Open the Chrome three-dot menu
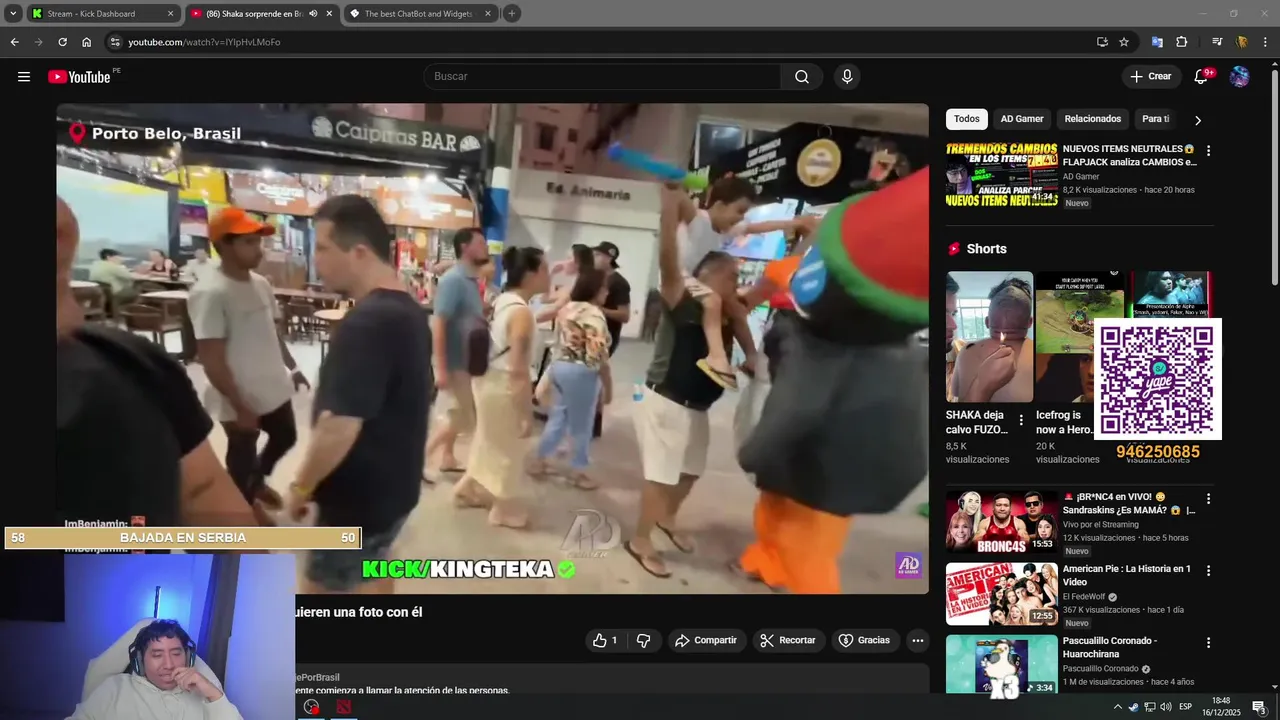 [x=1266, y=42]
